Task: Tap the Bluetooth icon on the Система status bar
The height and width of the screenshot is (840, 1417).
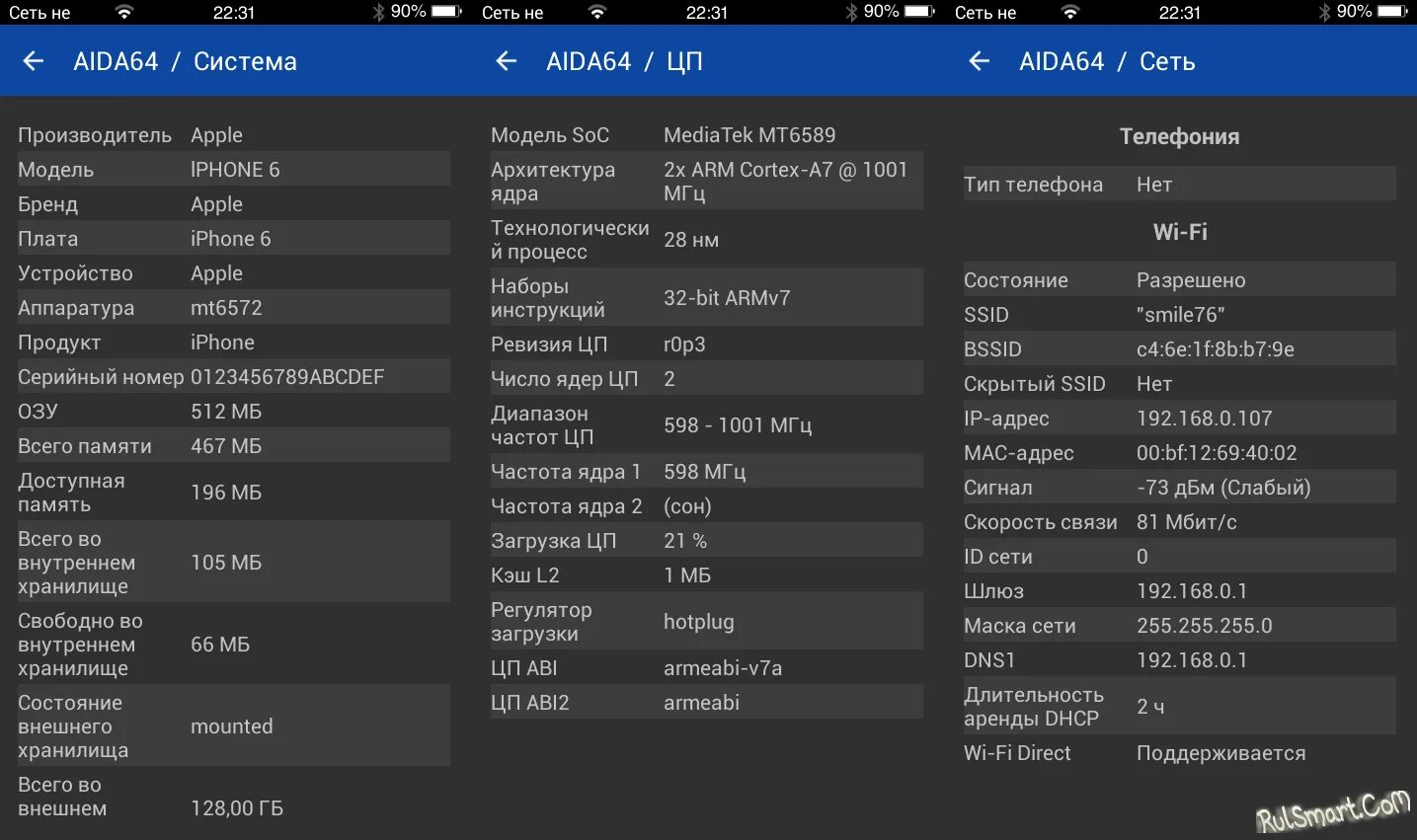Action: click(x=378, y=12)
